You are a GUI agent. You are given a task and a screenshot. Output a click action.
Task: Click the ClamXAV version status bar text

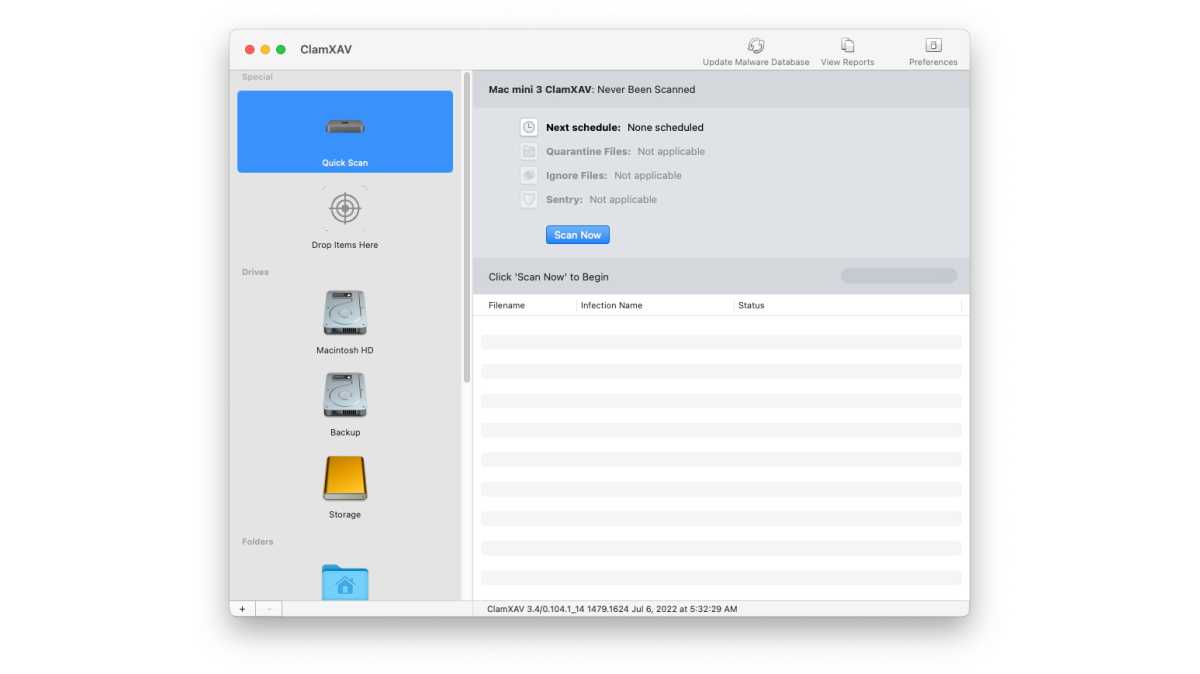click(x=612, y=608)
